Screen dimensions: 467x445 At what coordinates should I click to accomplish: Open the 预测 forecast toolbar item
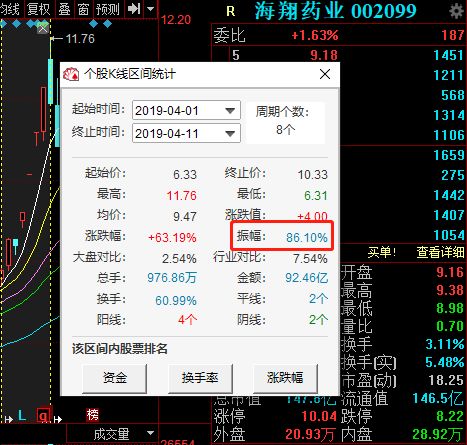[108, 9]
